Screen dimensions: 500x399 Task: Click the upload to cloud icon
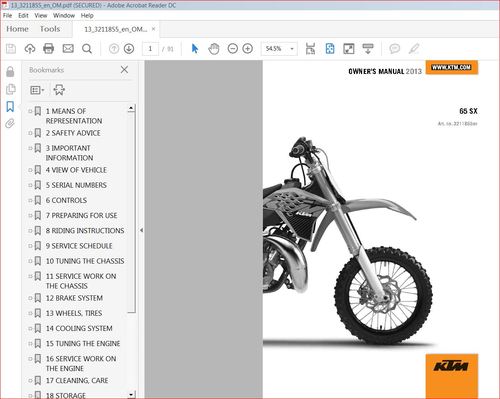(30, 49)
